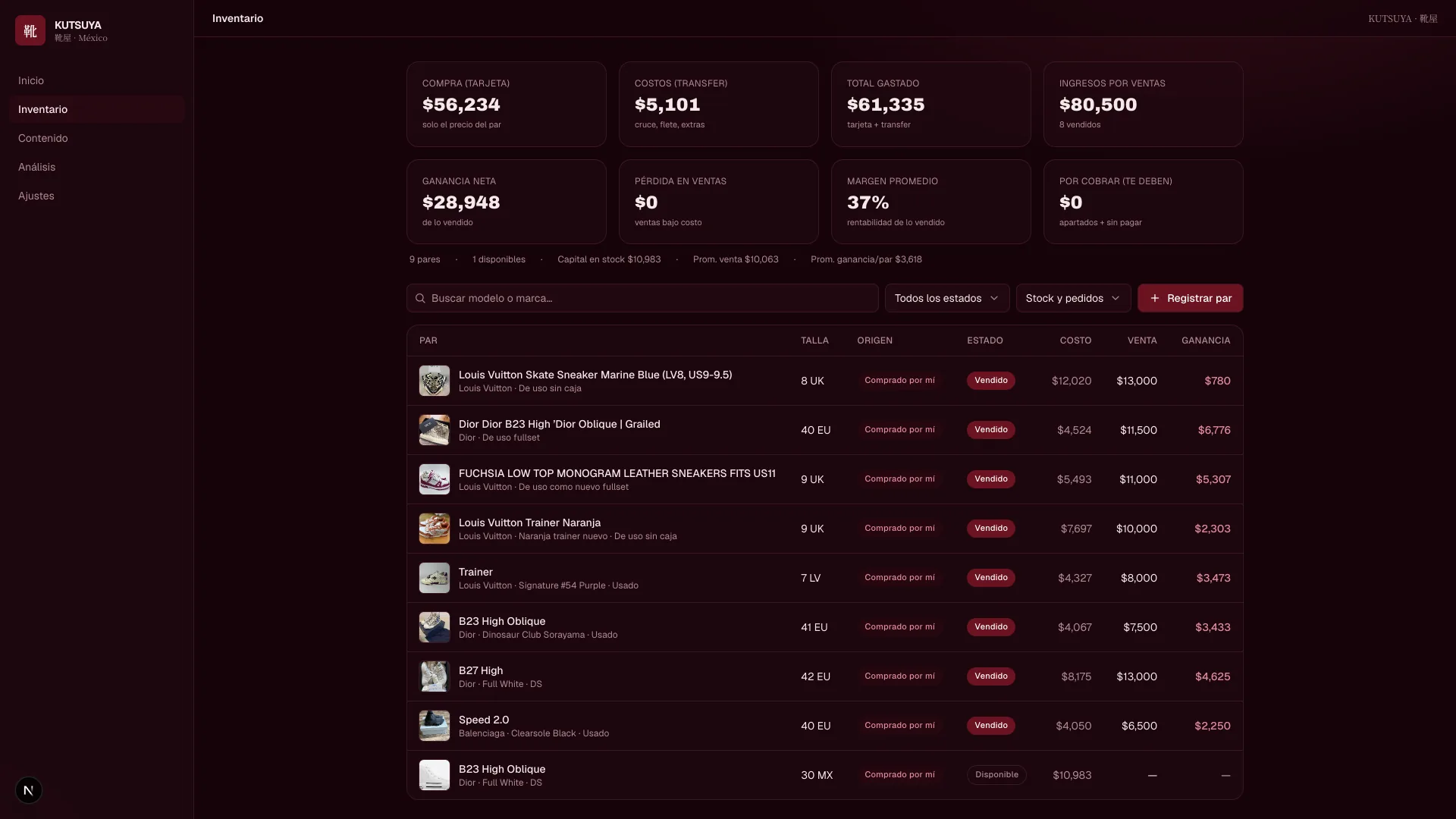
Task: Open Ingresos por Ventas card
Action: (1144, 104)
